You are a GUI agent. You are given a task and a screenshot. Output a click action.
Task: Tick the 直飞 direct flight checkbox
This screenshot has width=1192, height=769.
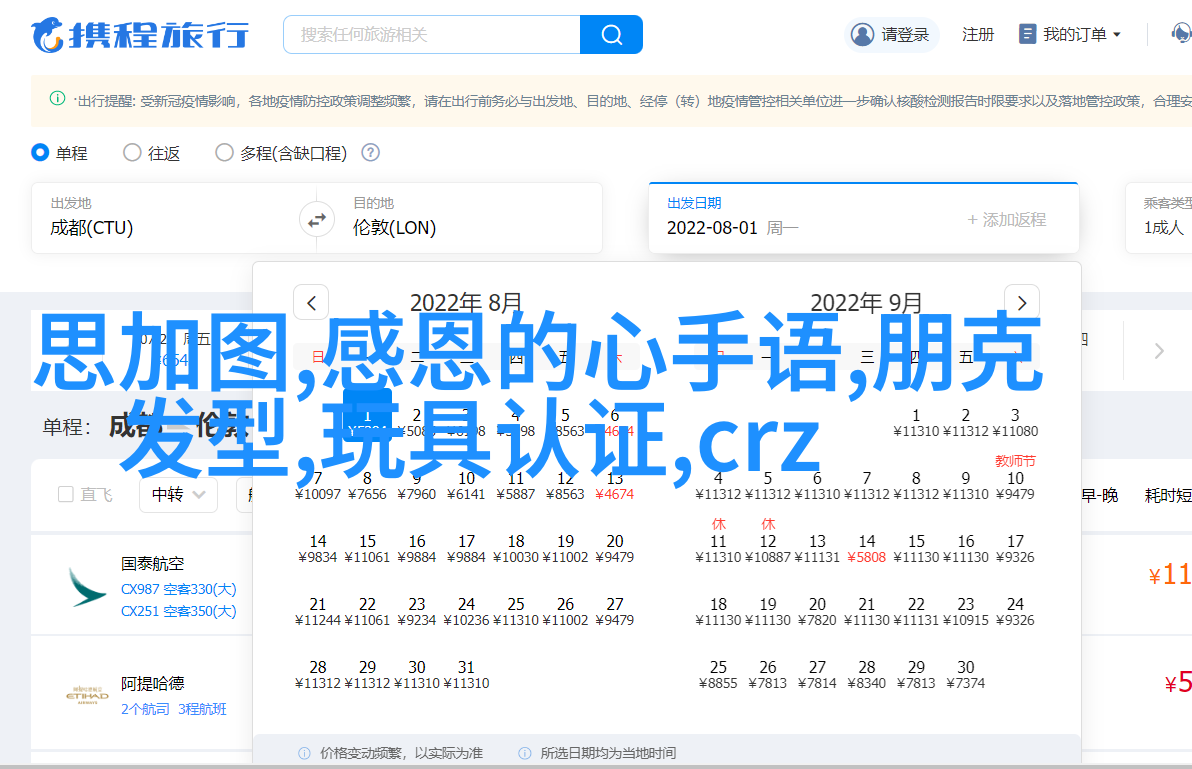[66, 495]
